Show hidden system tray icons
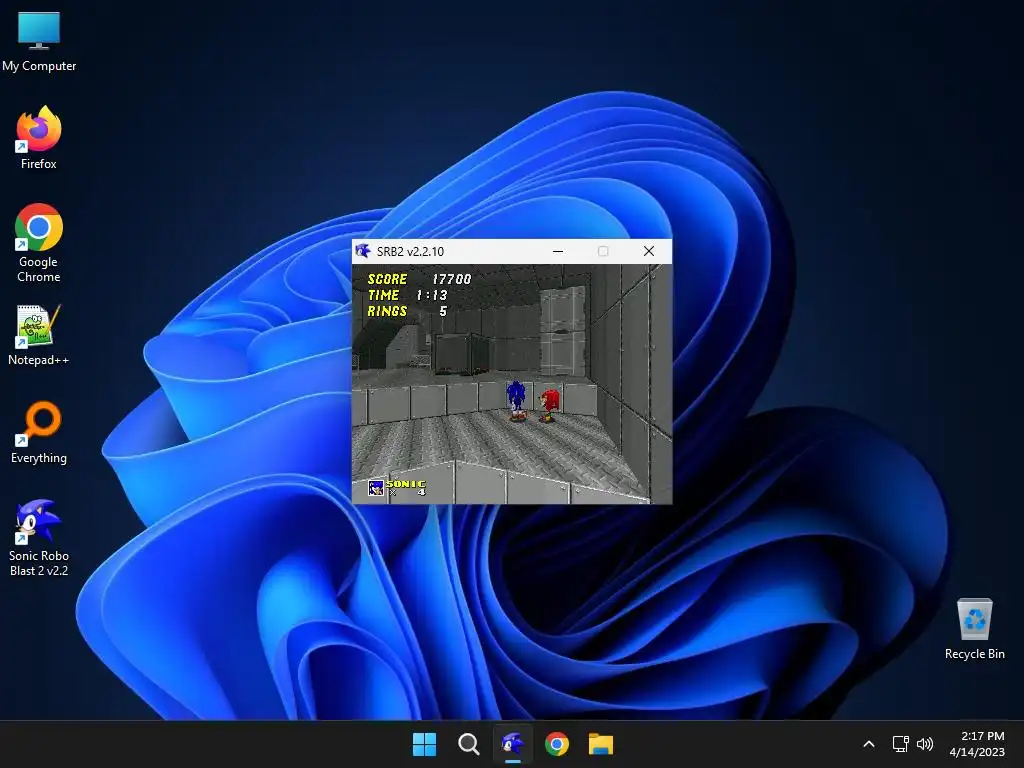This screenshot has height=768, width=1024. pyautogui.click(x=869, y=744)
